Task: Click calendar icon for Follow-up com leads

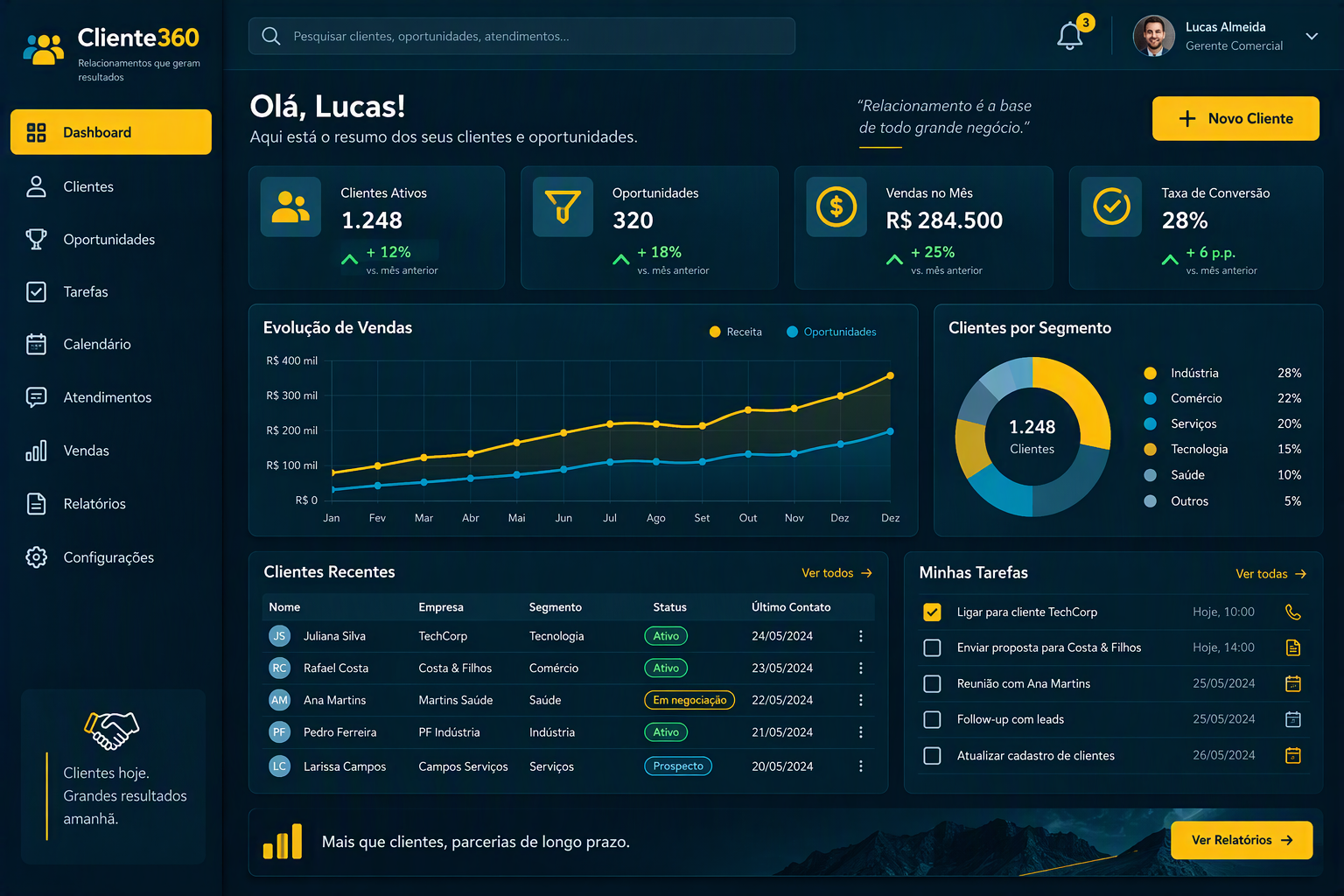Action: point(1293,719)
